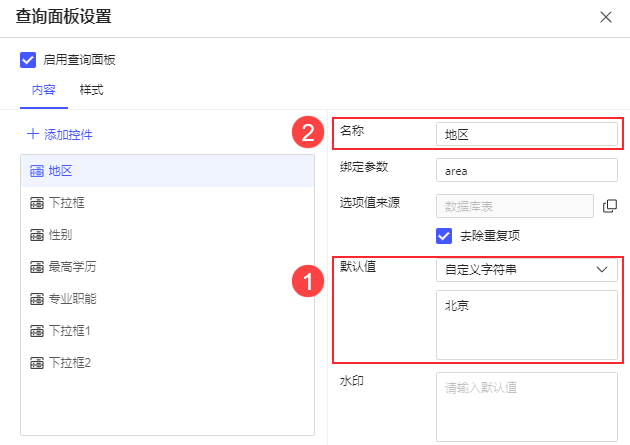Close the 查询面板设置 dialog
Screen dimensions: 630x445
click(605, 17)
